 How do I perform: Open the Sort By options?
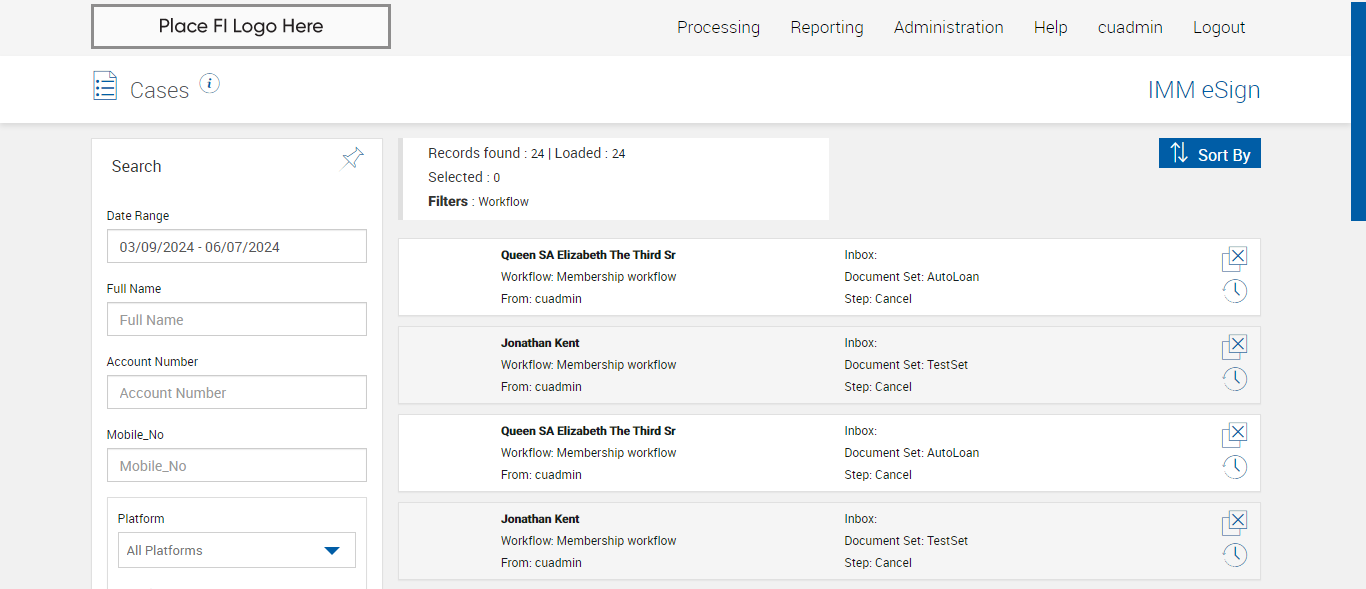click(x=1210, y=154)
